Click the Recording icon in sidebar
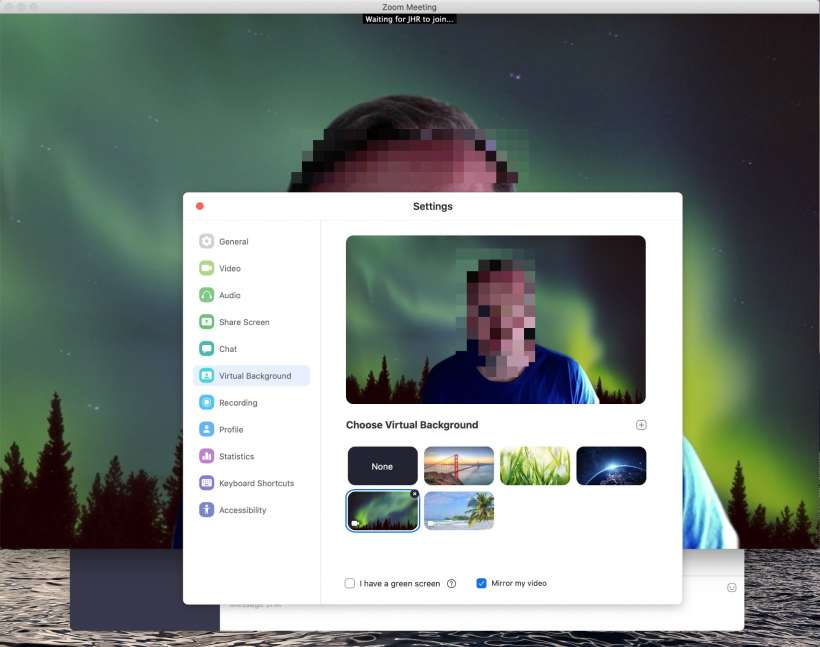Image resolution: width=820 pixels, height=647 pixels. 207,402
